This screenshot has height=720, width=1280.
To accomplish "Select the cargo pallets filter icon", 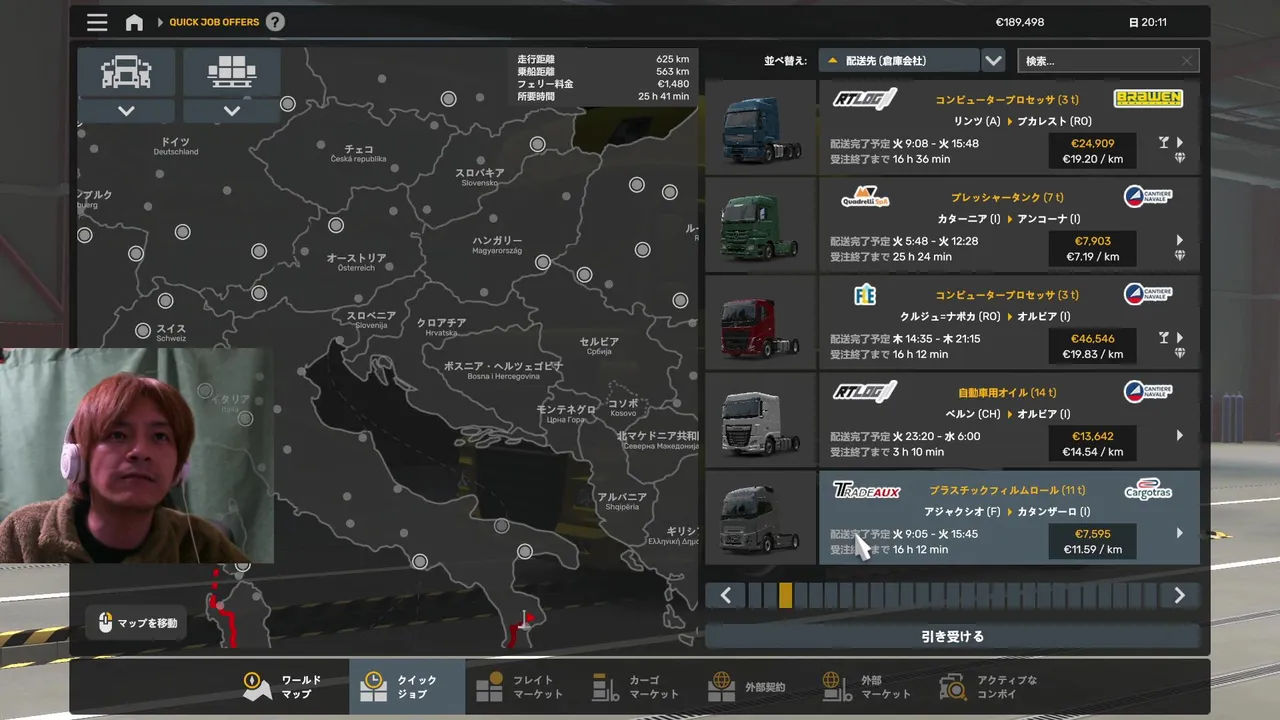I will (232, 72).
